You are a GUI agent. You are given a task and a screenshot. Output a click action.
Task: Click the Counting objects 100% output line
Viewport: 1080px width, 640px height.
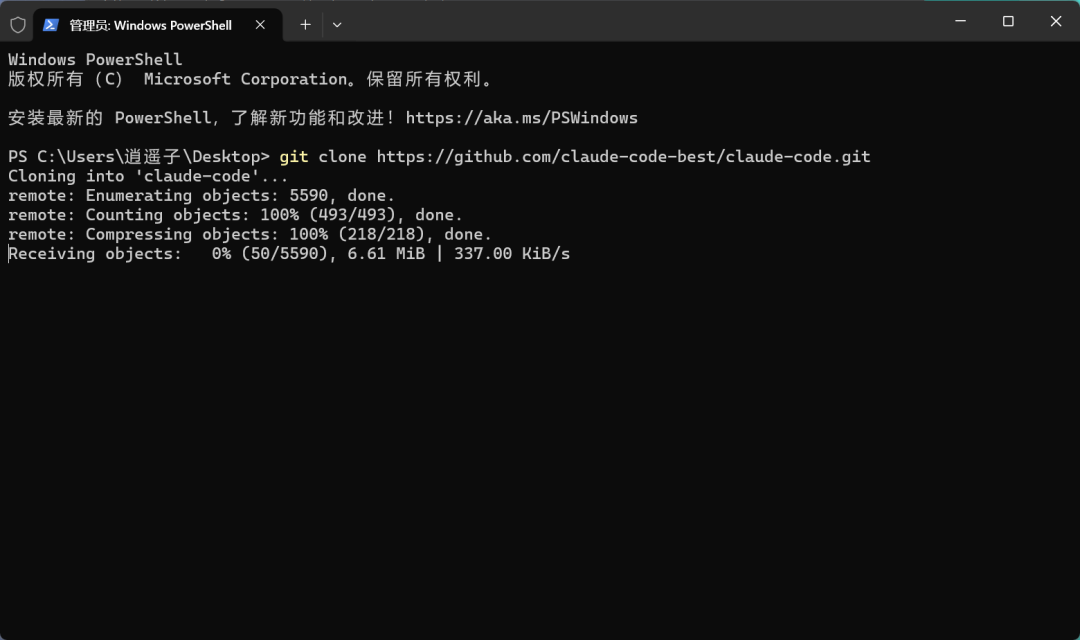pyautogui.click(x=235, y=215)
